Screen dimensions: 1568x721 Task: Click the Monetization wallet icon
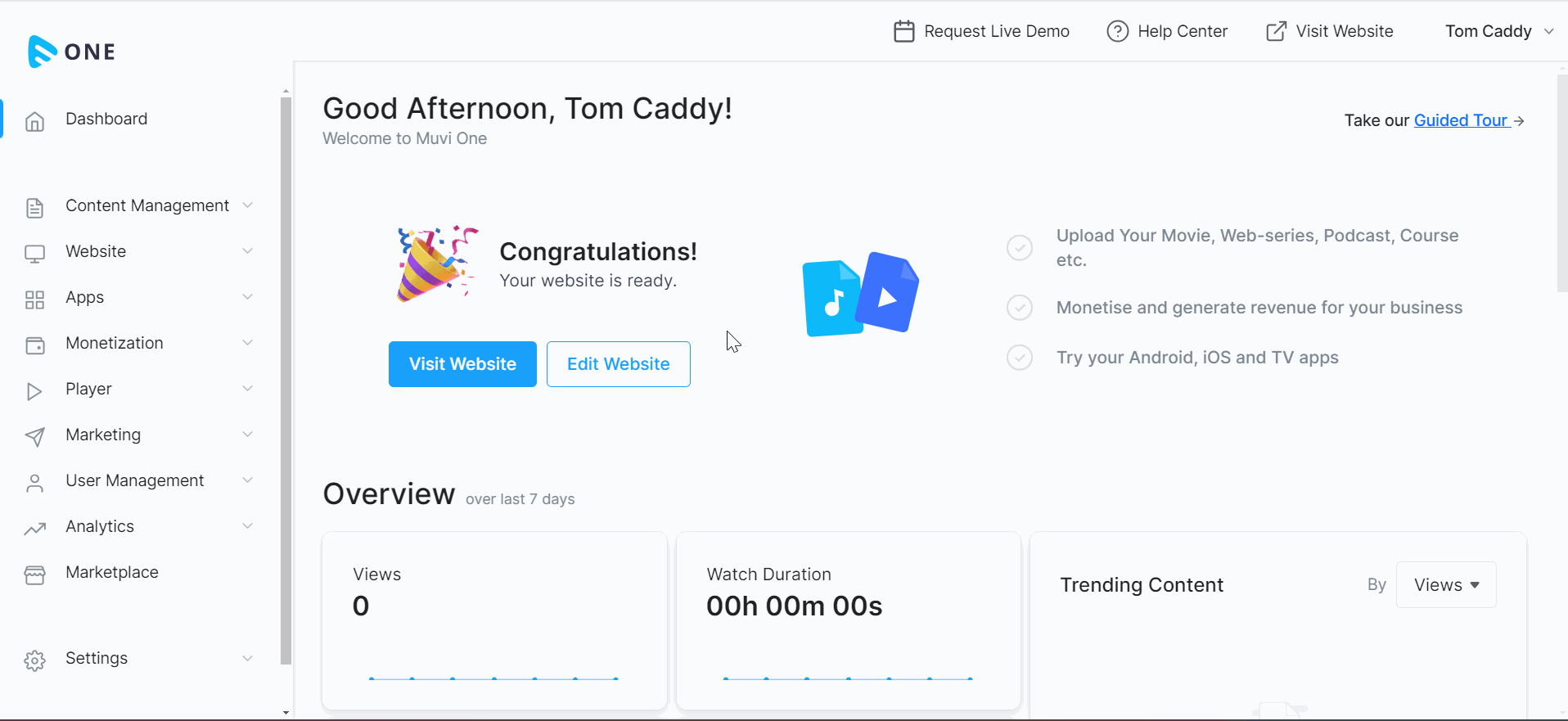pos(35,345)
